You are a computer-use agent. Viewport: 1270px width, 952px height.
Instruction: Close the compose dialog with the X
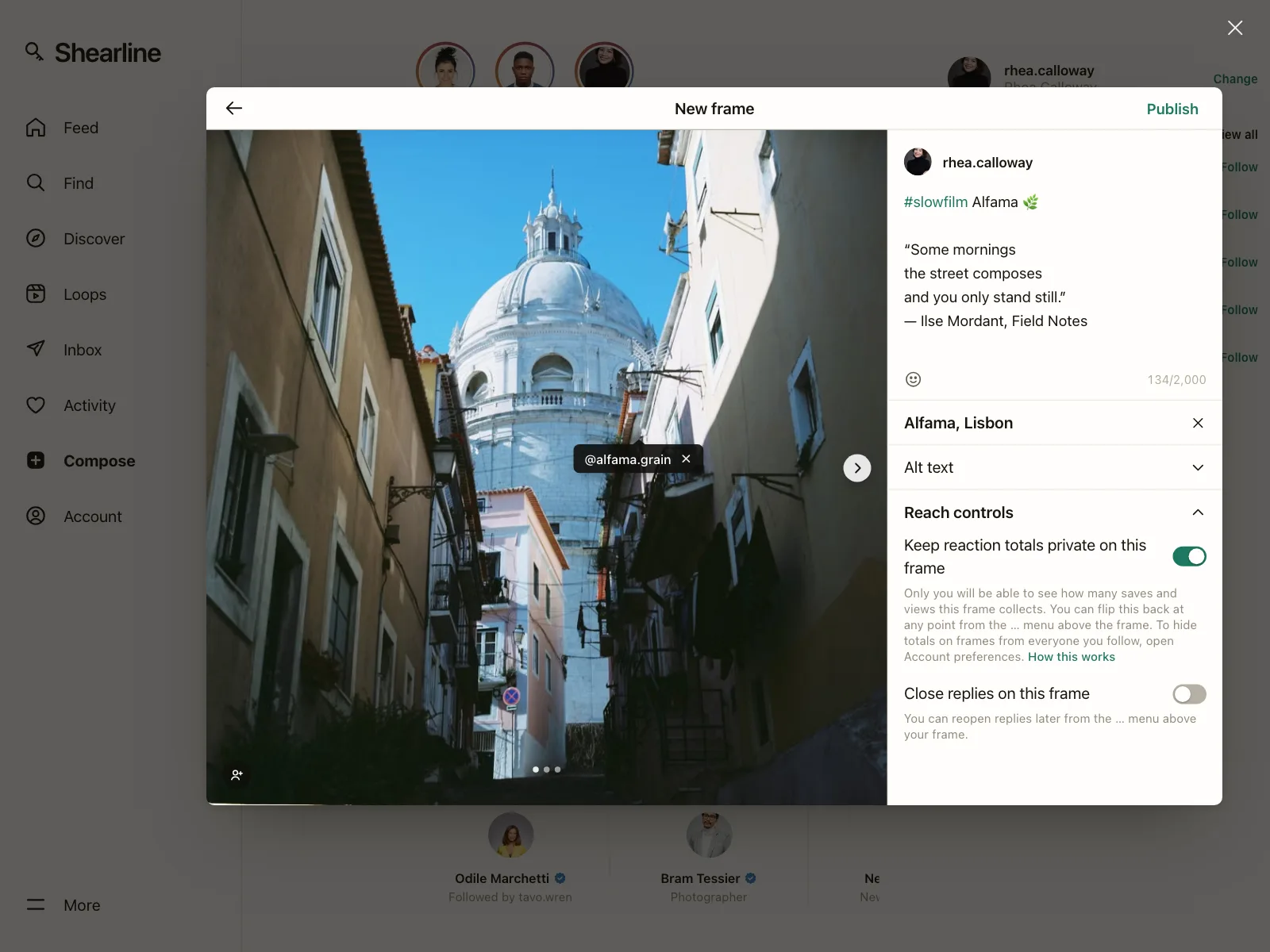tap(1235, 28)
